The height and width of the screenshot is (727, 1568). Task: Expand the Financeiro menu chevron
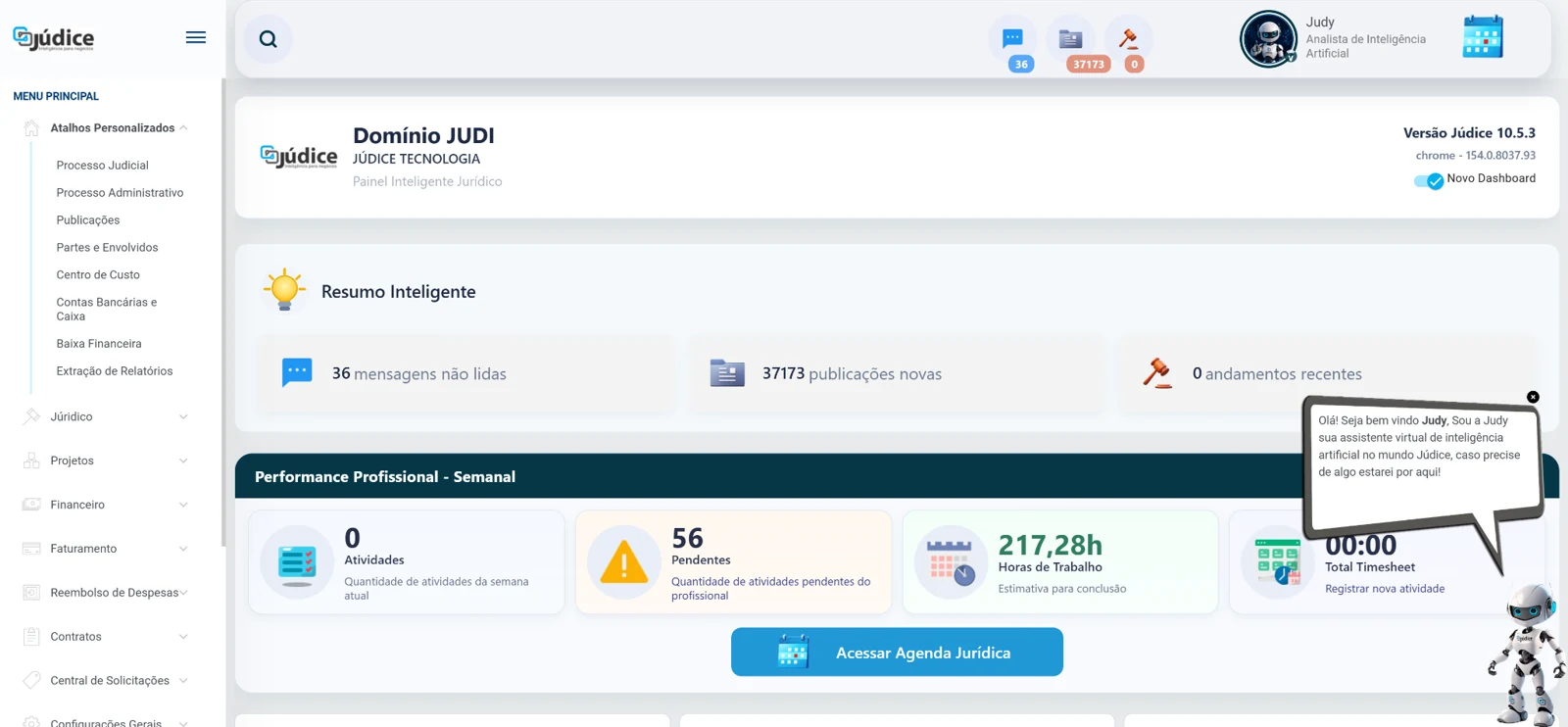(x=183, y=506)
